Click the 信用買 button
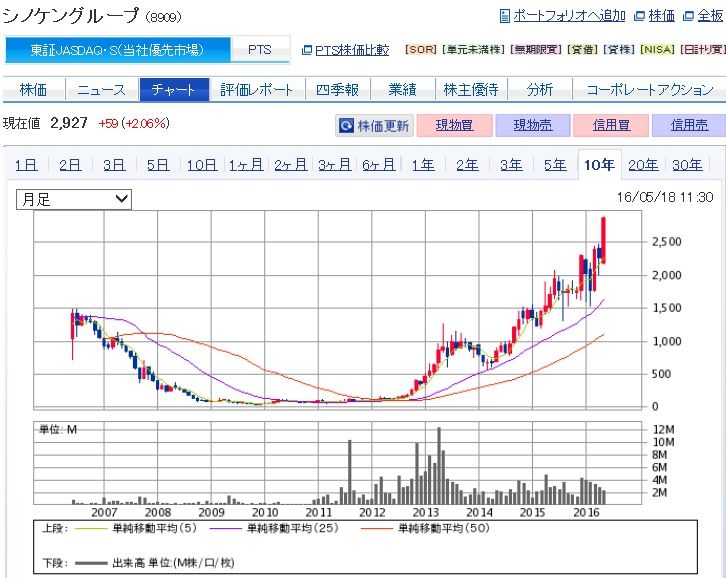 click(x=611, y=126)
